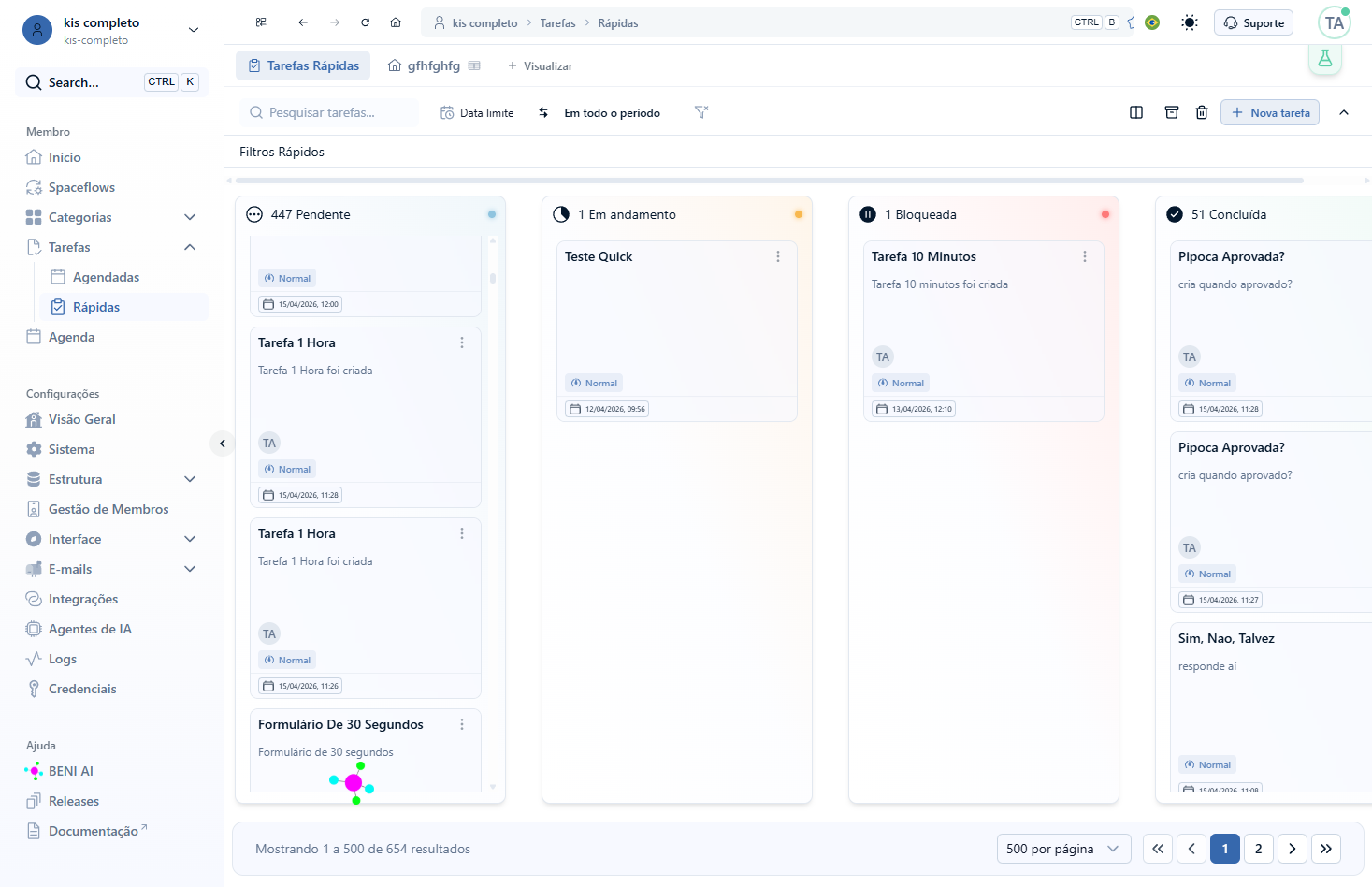Open the green flask lab icon

1325,58
